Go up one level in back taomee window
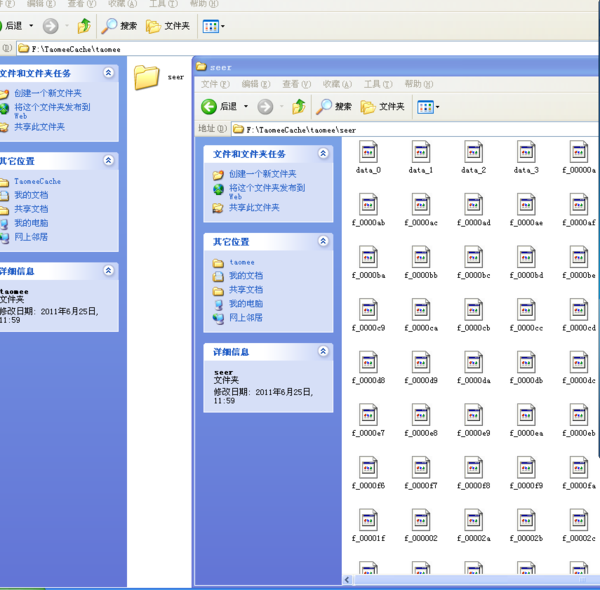Image resolution: width=600 pixels, height=590 pixels. [x=84, y=26]
